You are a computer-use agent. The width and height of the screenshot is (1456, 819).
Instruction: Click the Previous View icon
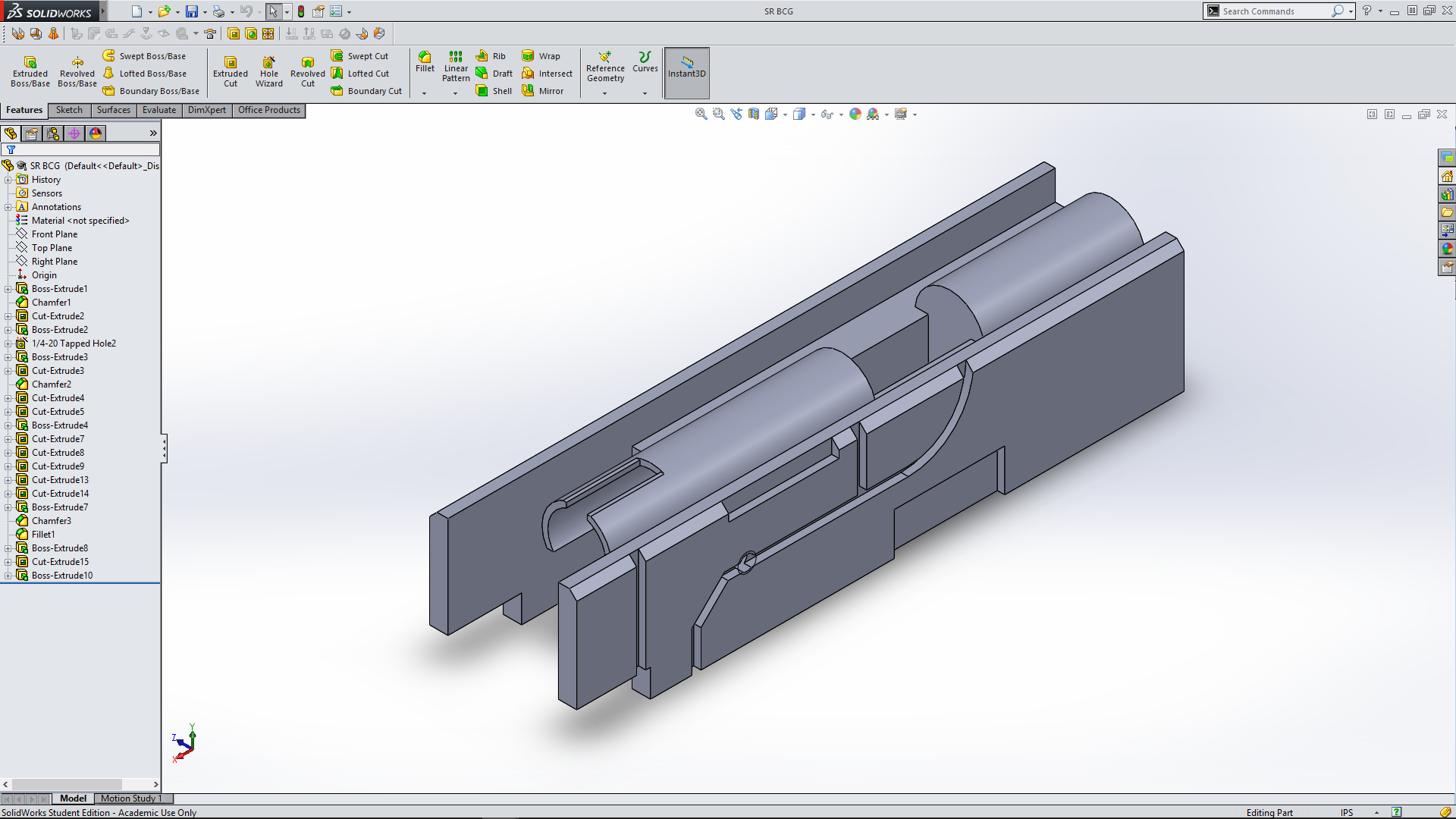coord(736,114)
